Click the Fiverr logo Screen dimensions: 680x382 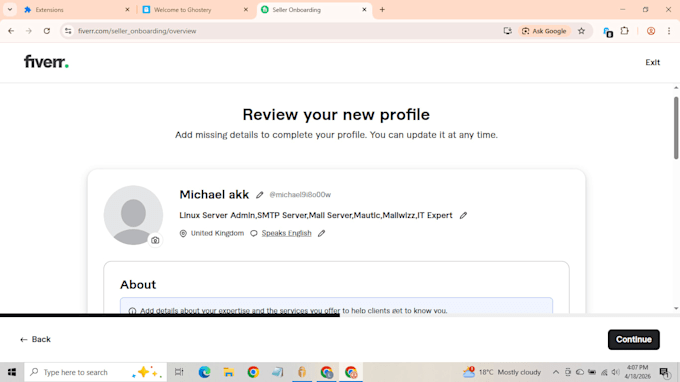(x=46, y=62)
